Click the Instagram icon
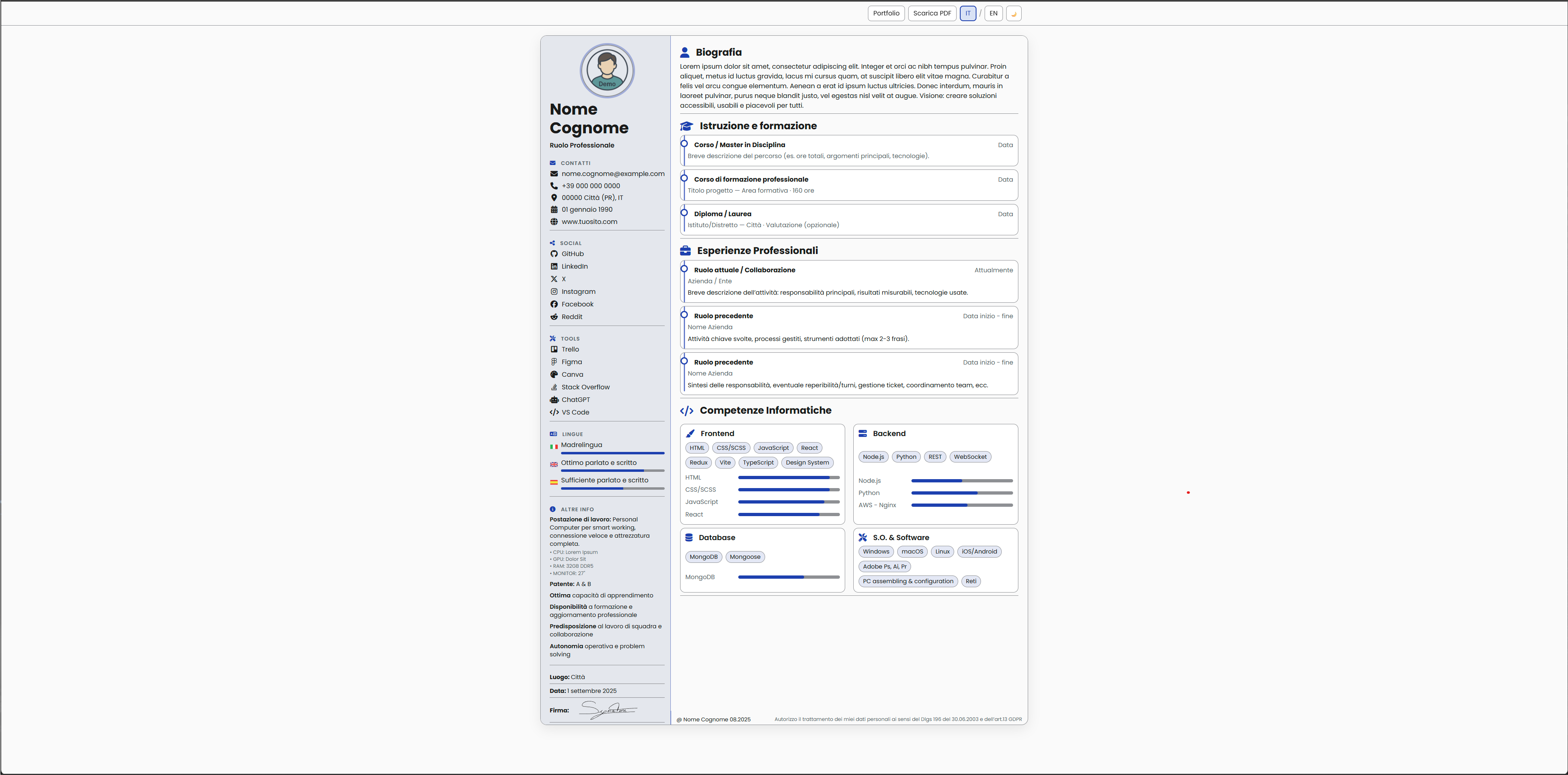Screen dimensions: 1568x775 coord(554,292)
